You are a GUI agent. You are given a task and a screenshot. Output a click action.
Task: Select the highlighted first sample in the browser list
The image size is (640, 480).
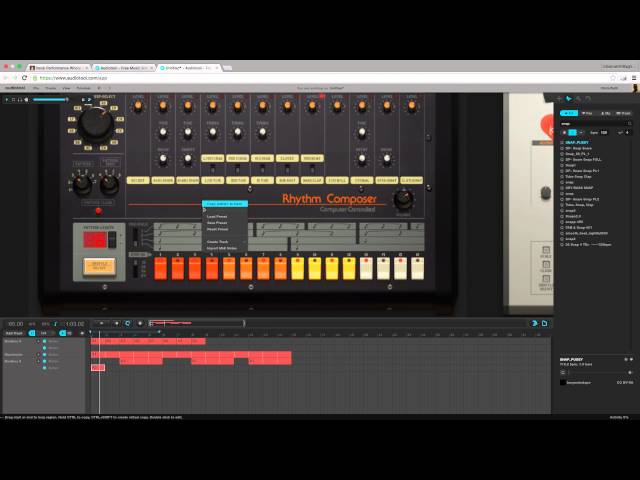pyautogui.click(x=576, y=142)
